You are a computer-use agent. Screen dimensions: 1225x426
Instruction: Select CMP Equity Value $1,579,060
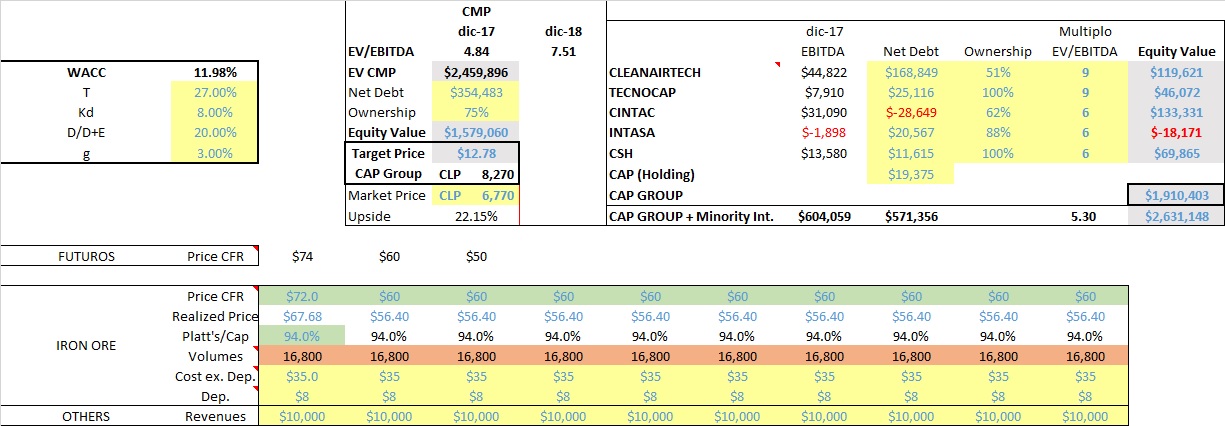tap(475, 132)
